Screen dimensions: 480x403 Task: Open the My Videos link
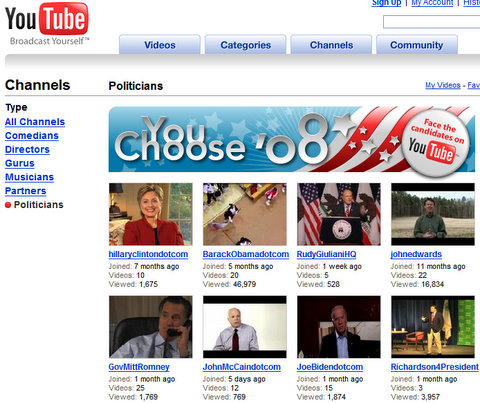443,85
